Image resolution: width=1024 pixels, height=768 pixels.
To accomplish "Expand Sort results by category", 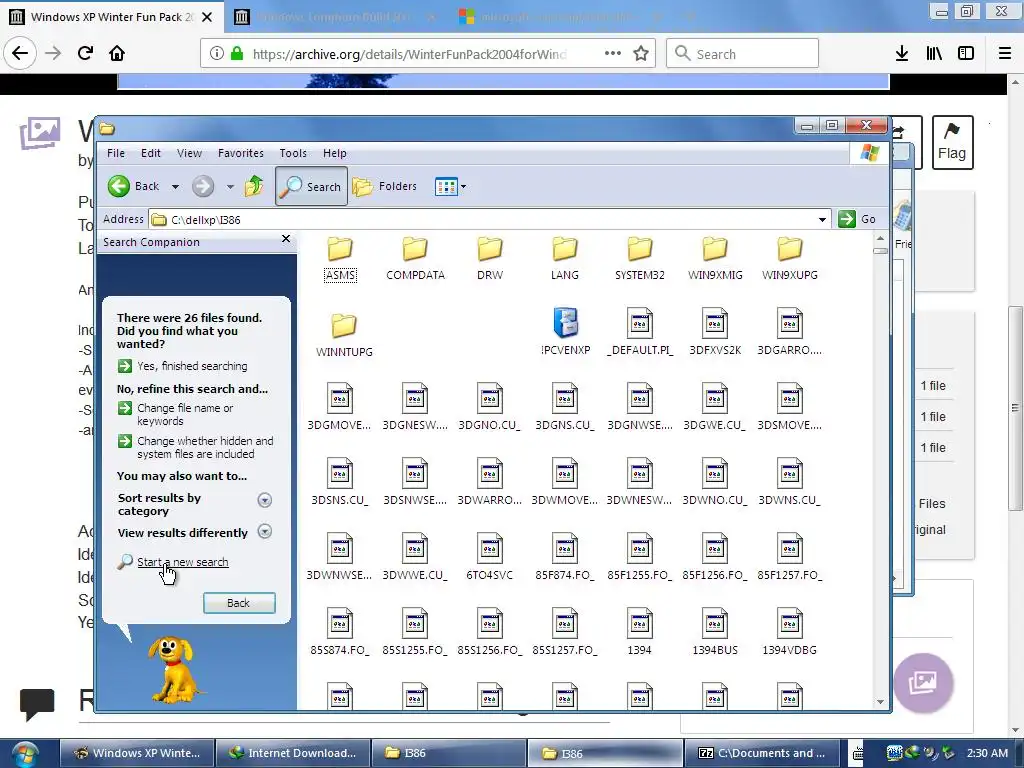I will point(264,500).
